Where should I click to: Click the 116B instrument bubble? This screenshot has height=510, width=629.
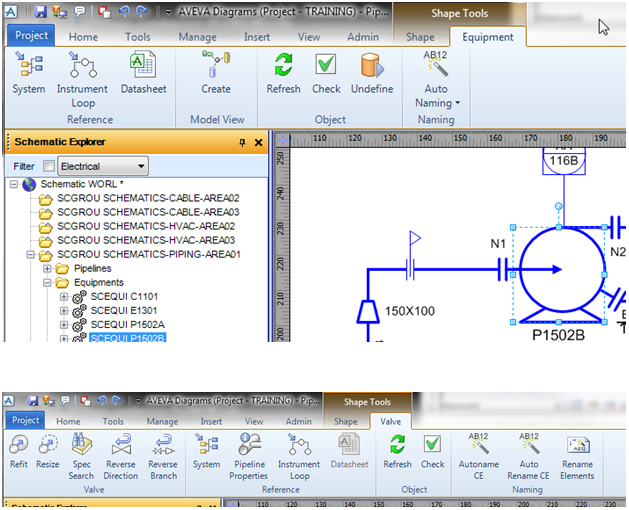(564, 161)
